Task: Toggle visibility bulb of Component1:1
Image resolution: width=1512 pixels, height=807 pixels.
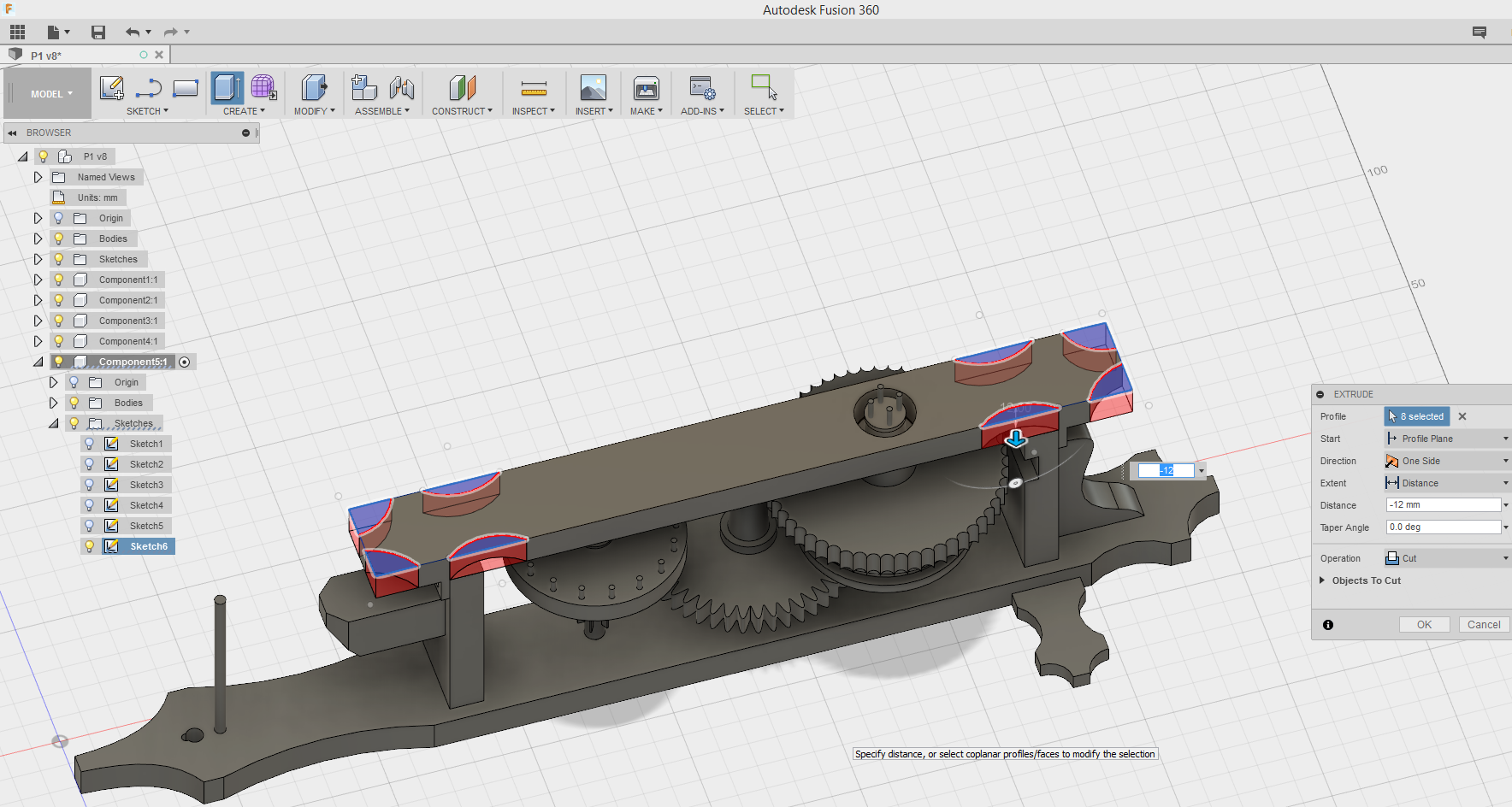Action: [x=59, y=280]
